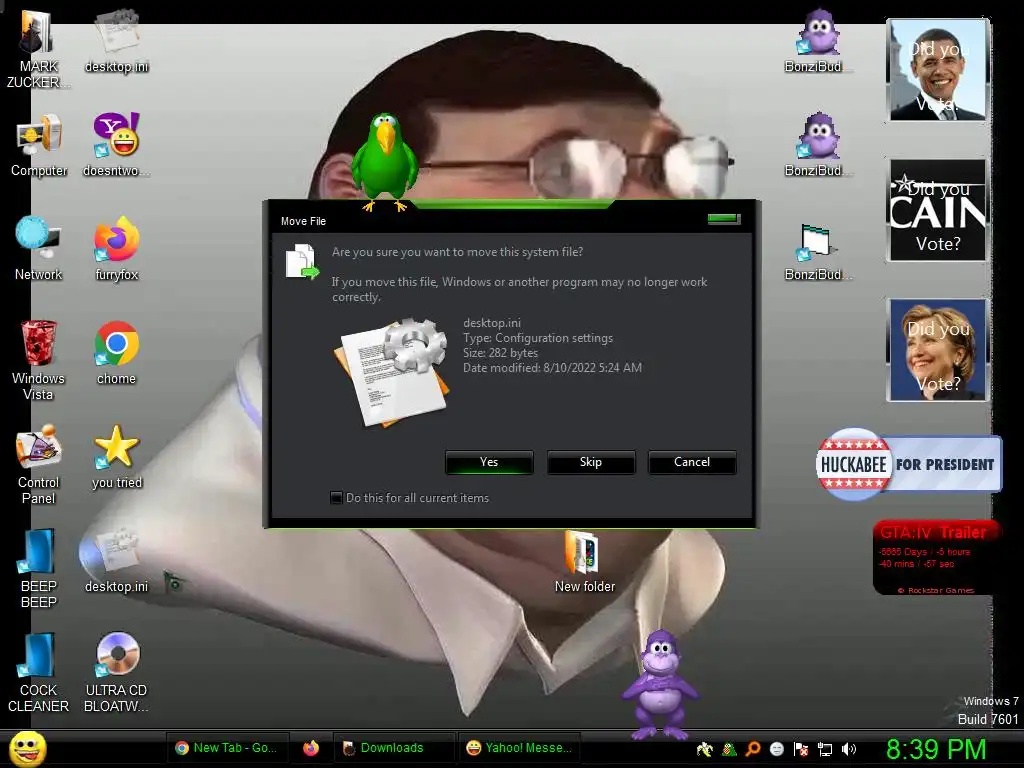This screenshot has height=768, width=1024.
Task: Click Yes in the Move File dialog
Action: tap(489, 462)
